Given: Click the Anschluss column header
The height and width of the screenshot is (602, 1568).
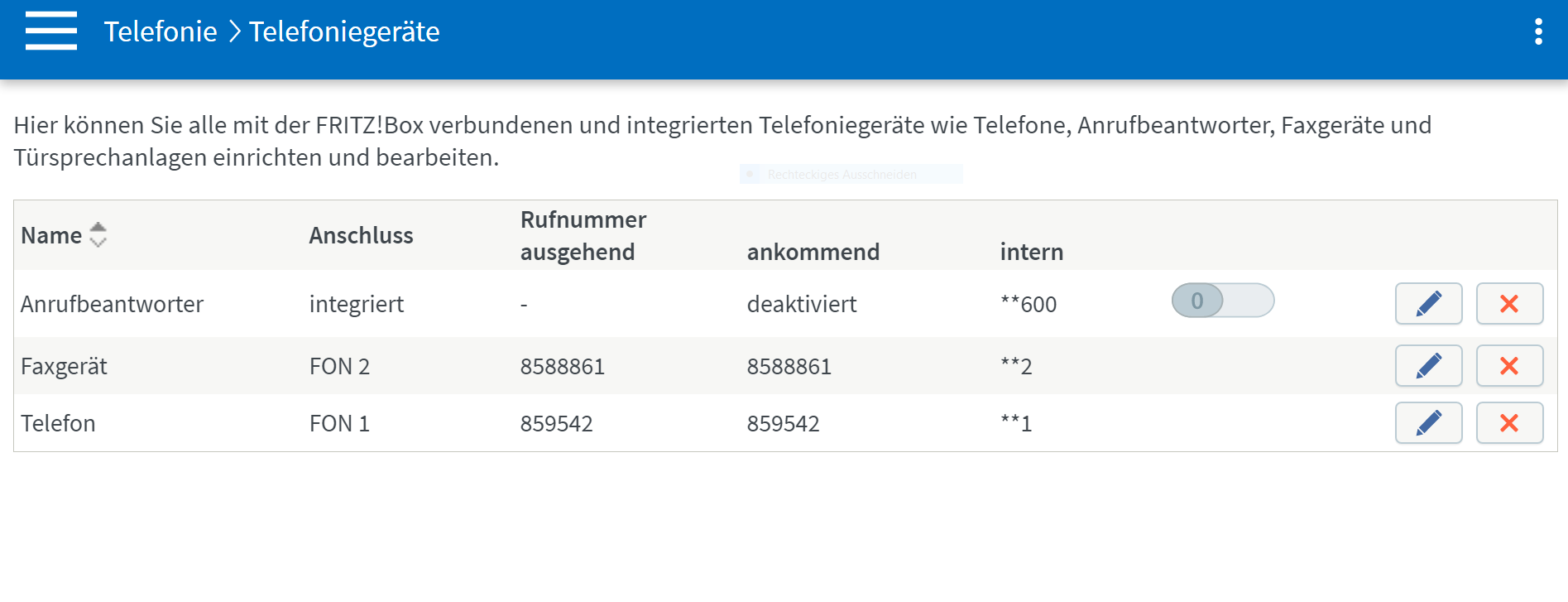Looking at the screenshot, I should coord(361,236).
